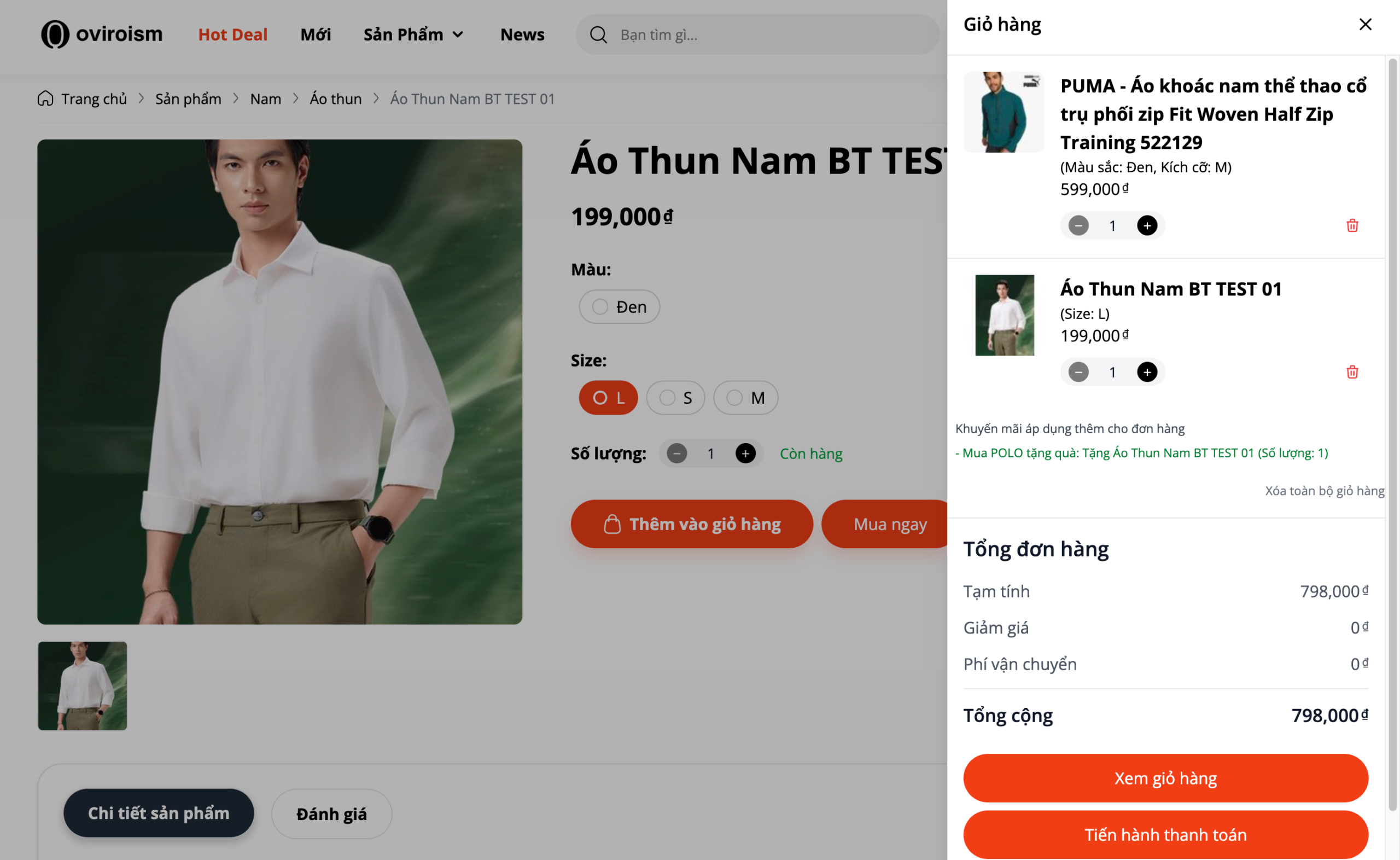Remove Áo Thun Nam BT TEST 01 from cart

point(1352,372)
